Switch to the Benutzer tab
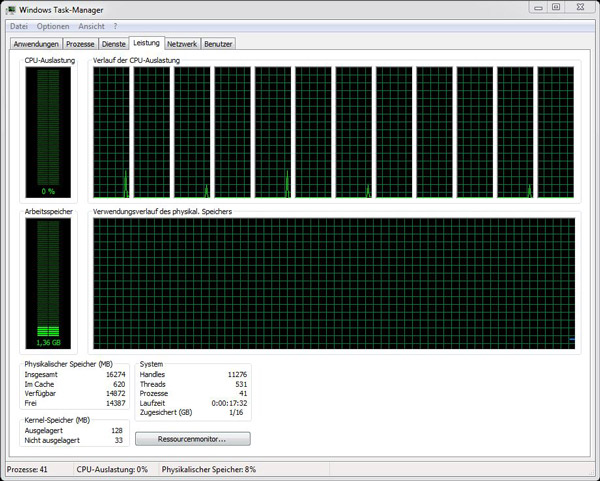600x481 pixels. tap(218, 44)
